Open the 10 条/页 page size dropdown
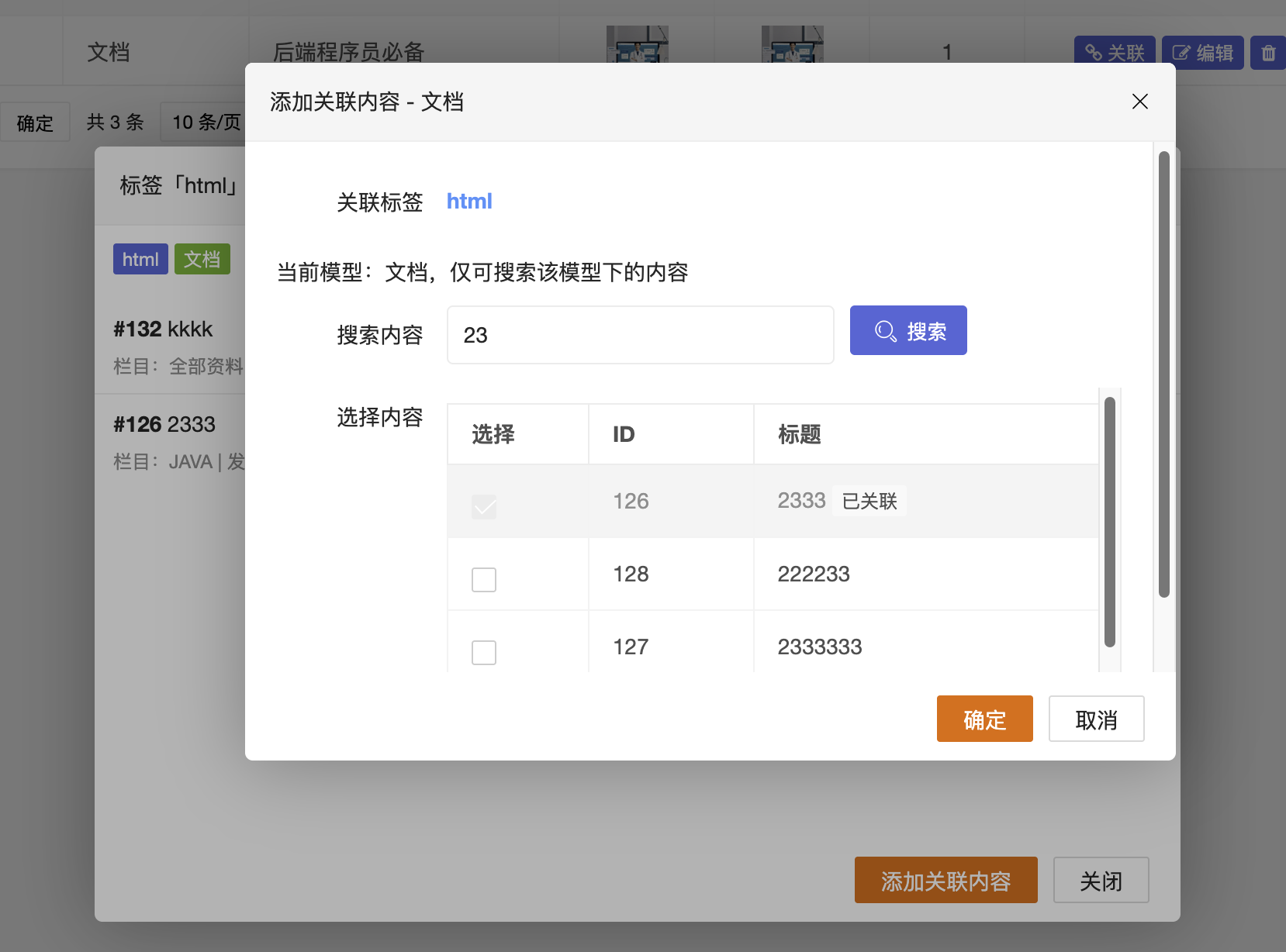1286x952 pixels. (204, 122)
